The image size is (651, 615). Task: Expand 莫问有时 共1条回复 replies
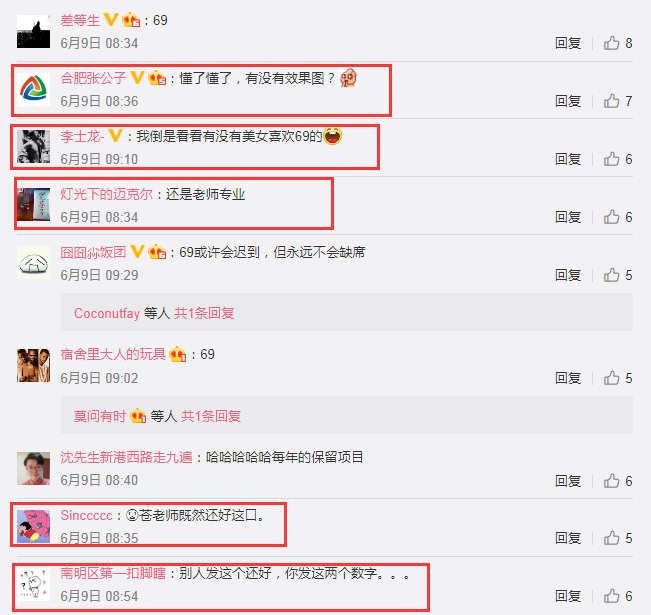pos(211,416)
